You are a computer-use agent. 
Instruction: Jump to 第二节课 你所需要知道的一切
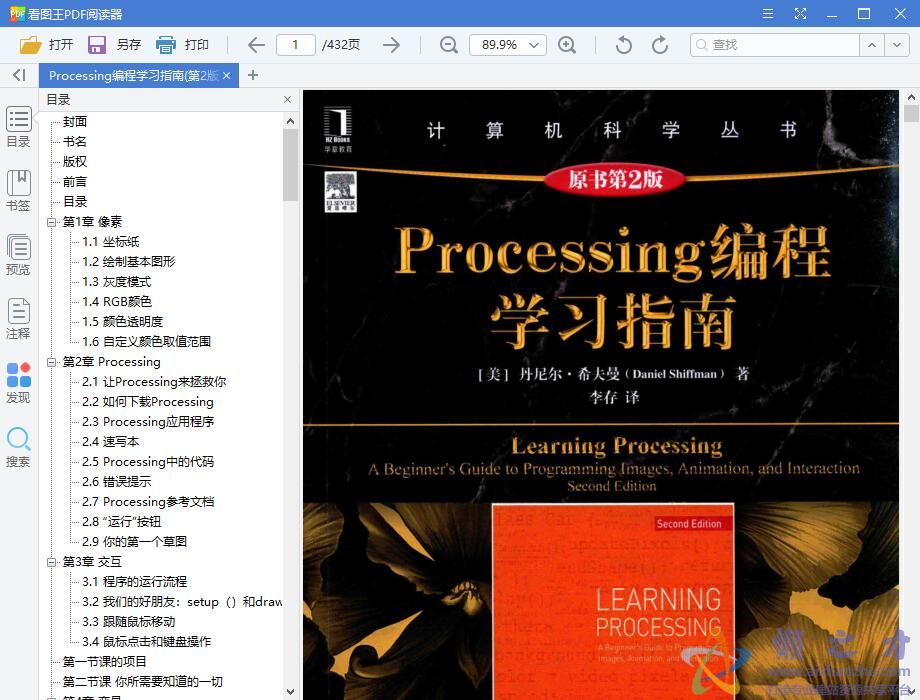(x=143, y=681)
